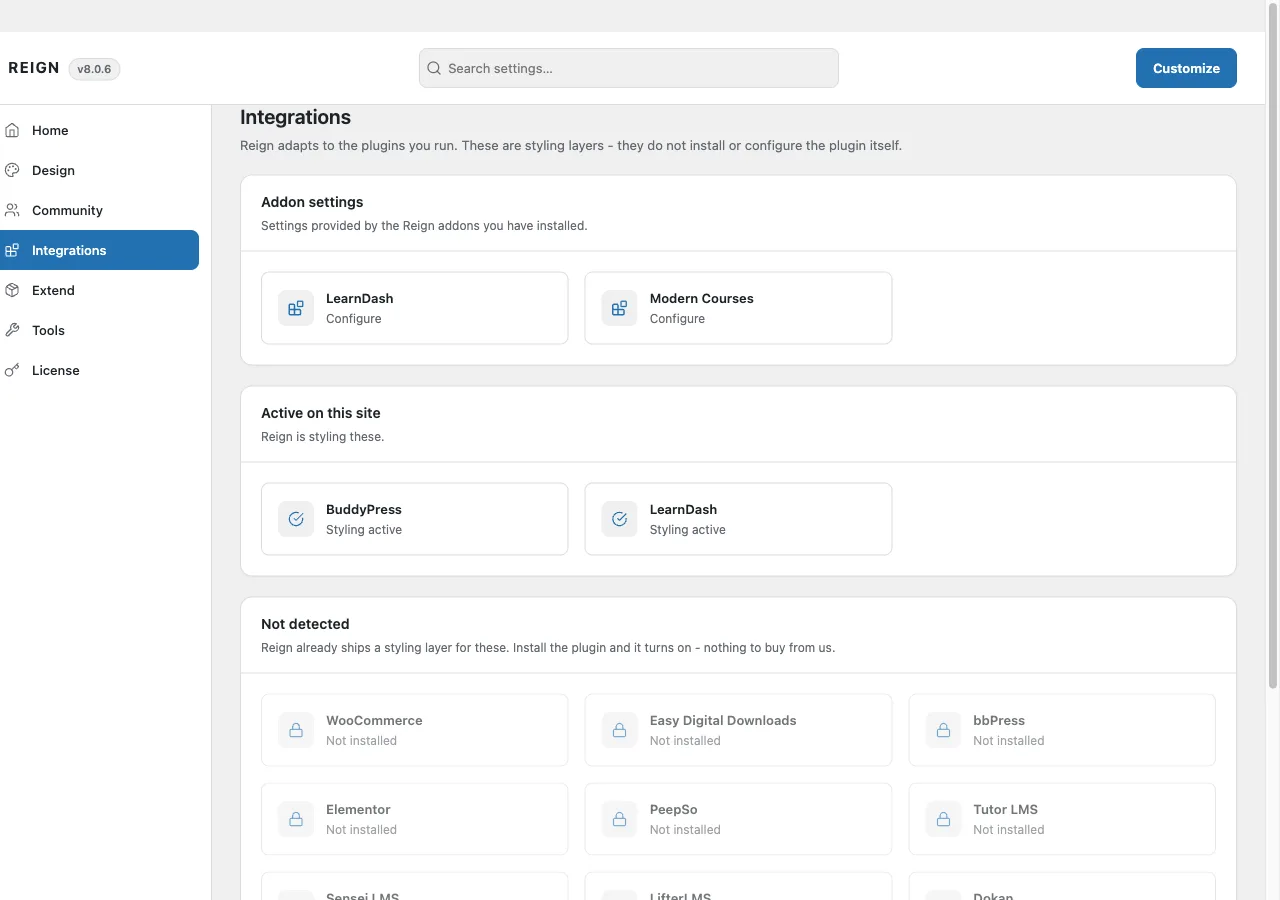1280x900 pixels.
Task: Click the PeepSo card title
Action: [674, 809]
